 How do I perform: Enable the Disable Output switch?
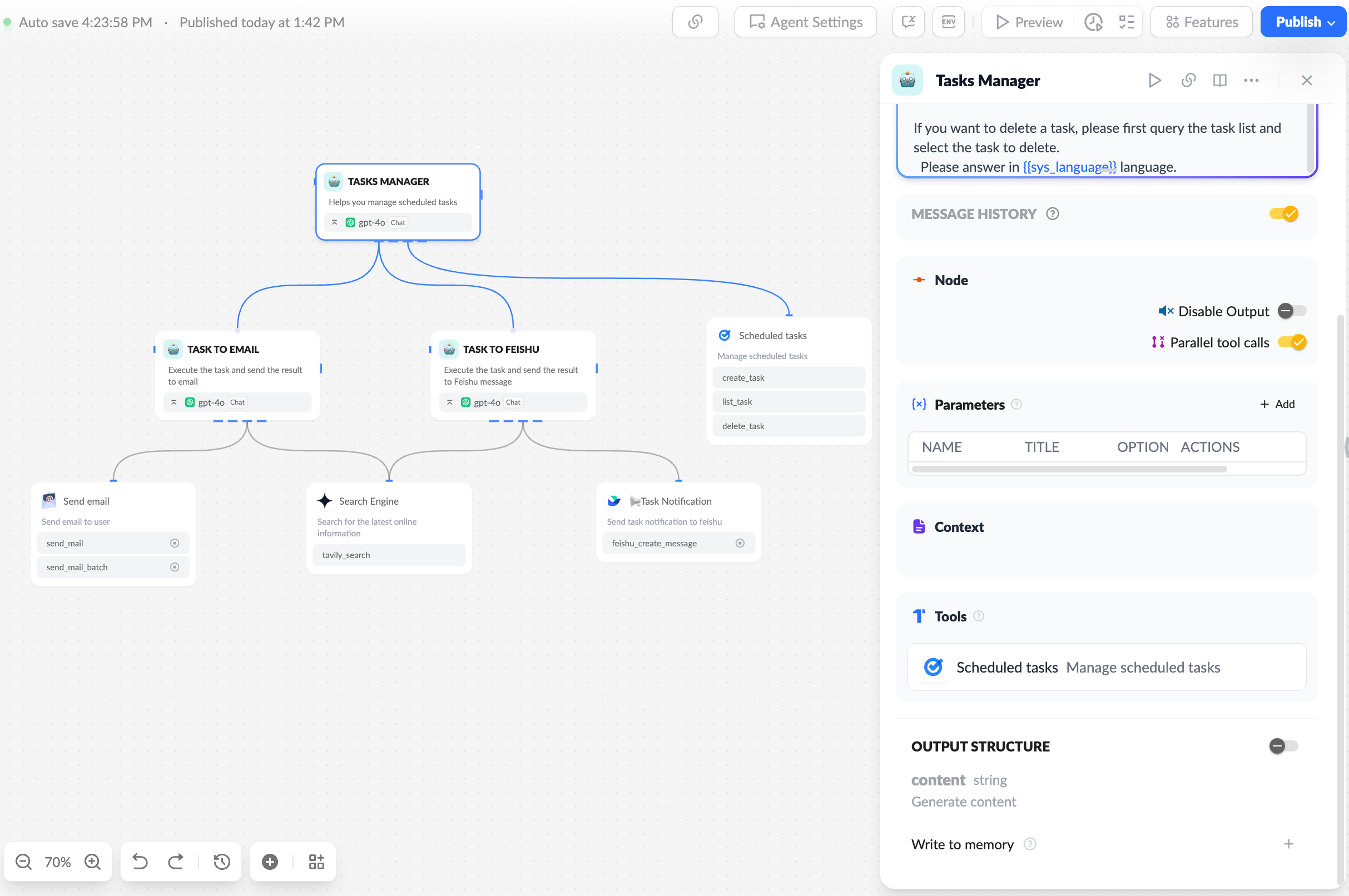(1292, 311)
